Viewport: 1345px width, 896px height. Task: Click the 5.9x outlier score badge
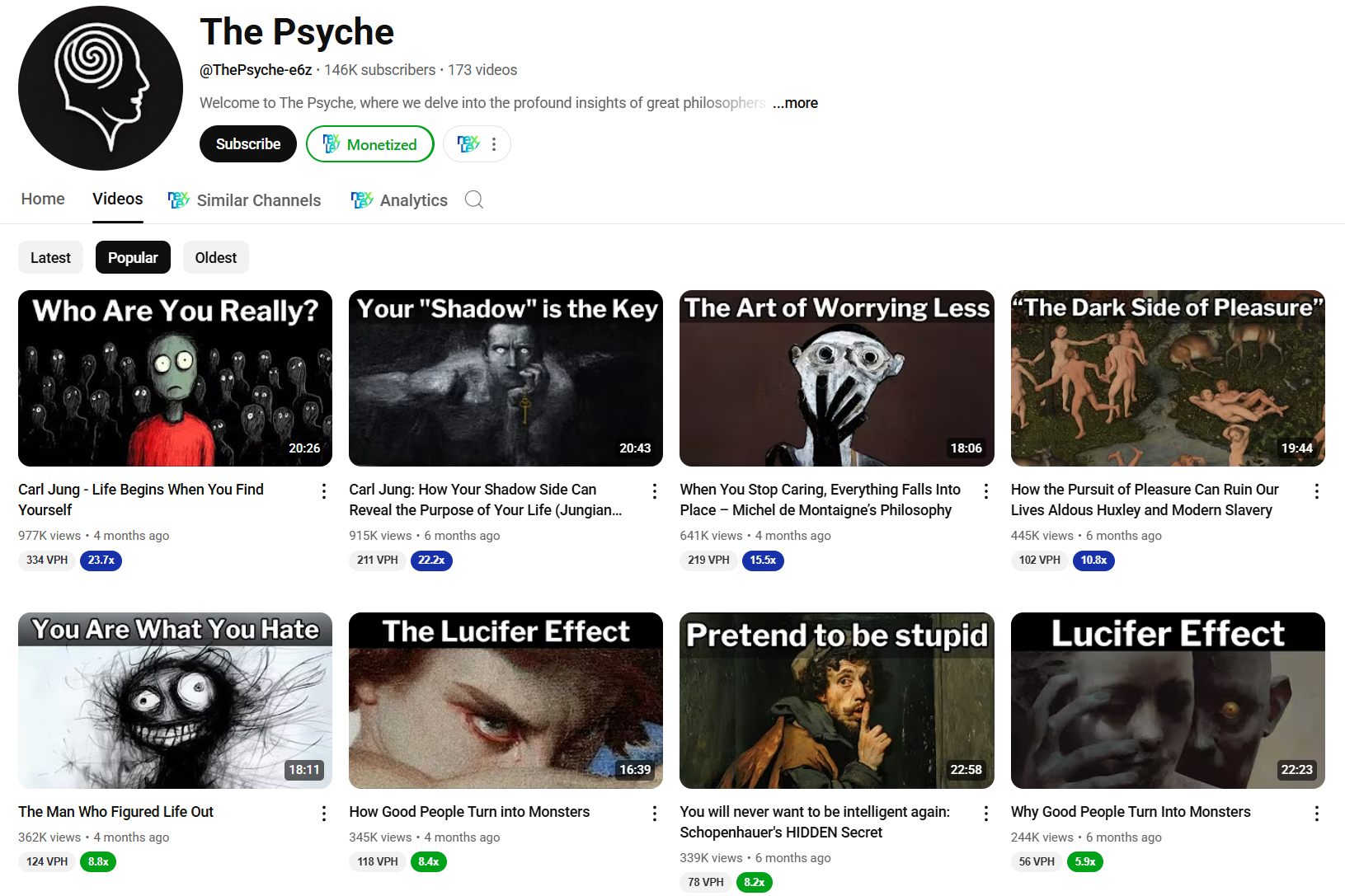(1085, 862)
